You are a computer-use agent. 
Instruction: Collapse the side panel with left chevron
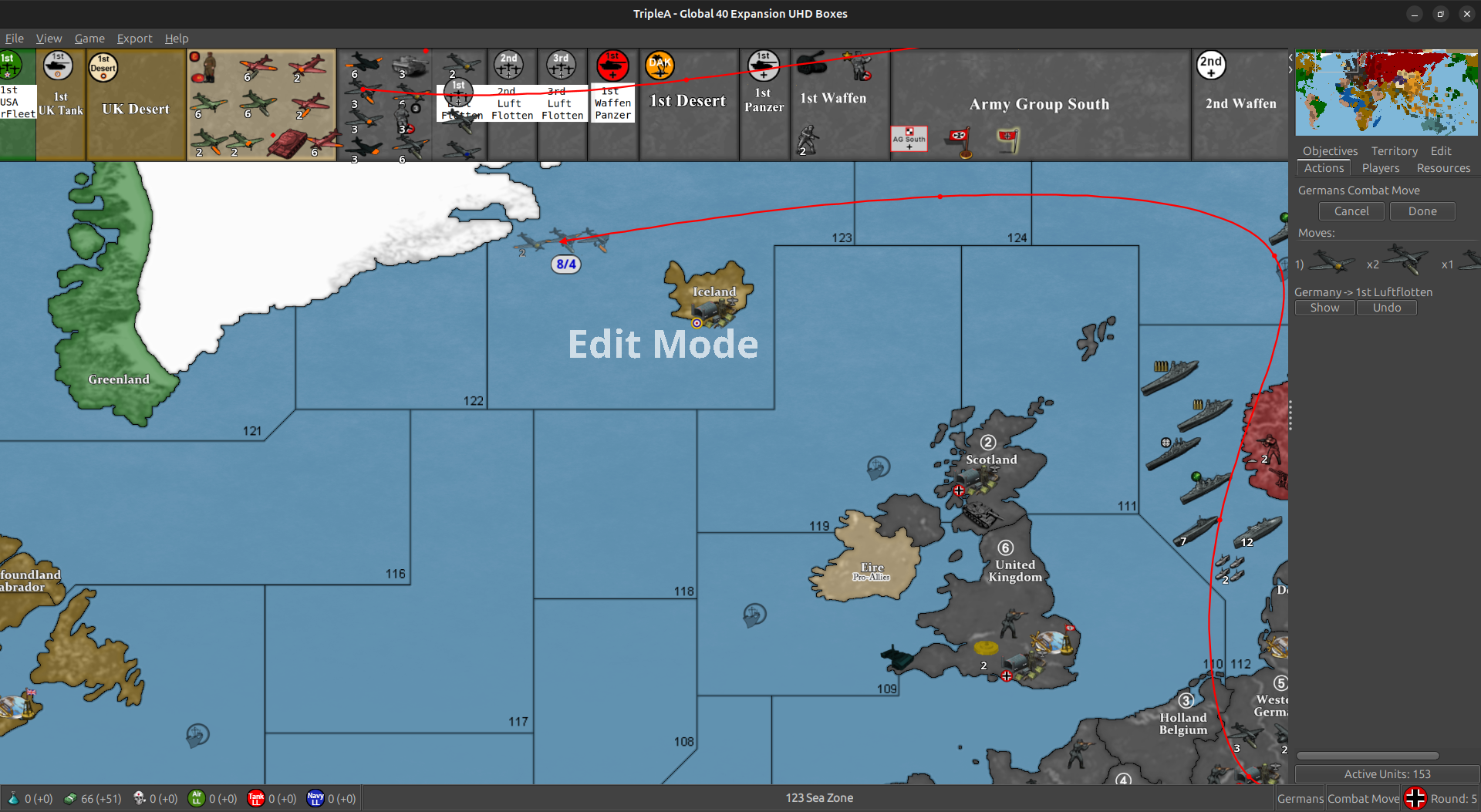click(x=1292, y=57)
